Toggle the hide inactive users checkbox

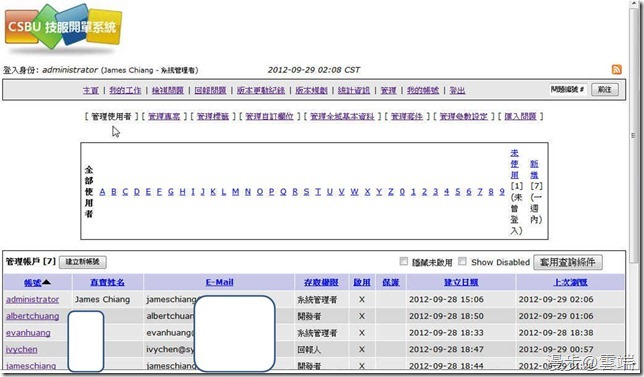pyautogui.click(x=404, y=261)
